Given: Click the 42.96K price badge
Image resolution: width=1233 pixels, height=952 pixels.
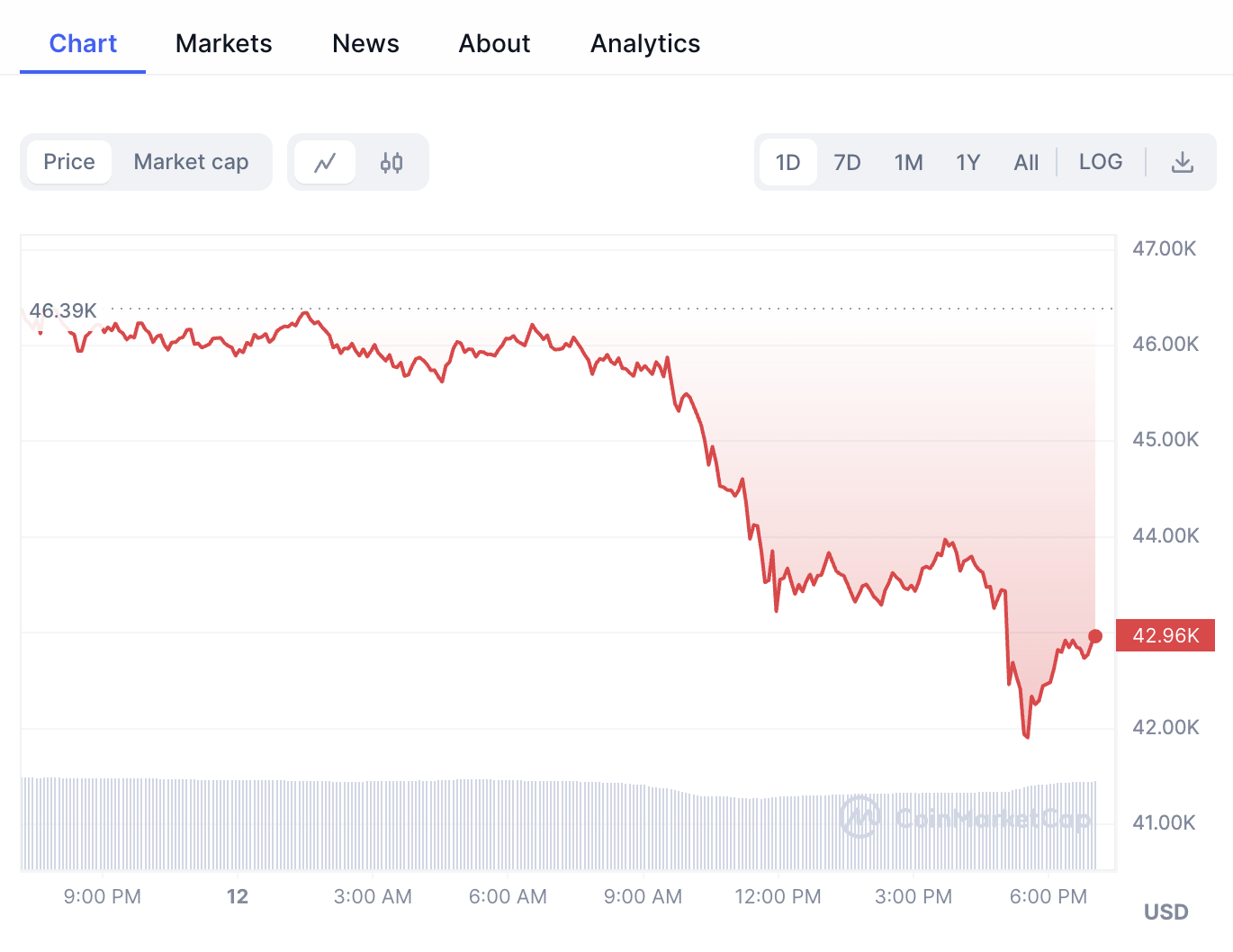Looking at the screenshot, I should pos(1165,635).
